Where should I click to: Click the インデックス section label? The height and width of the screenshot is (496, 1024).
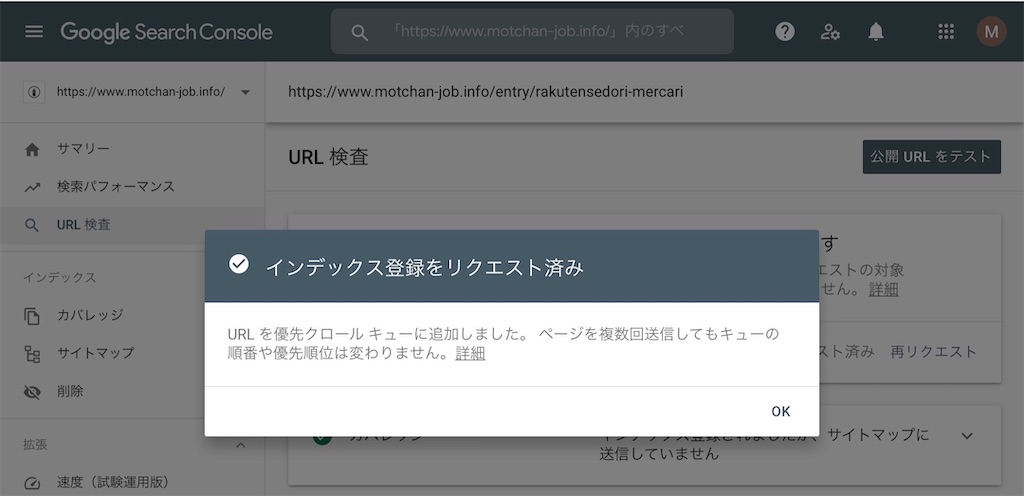point(59,277)
